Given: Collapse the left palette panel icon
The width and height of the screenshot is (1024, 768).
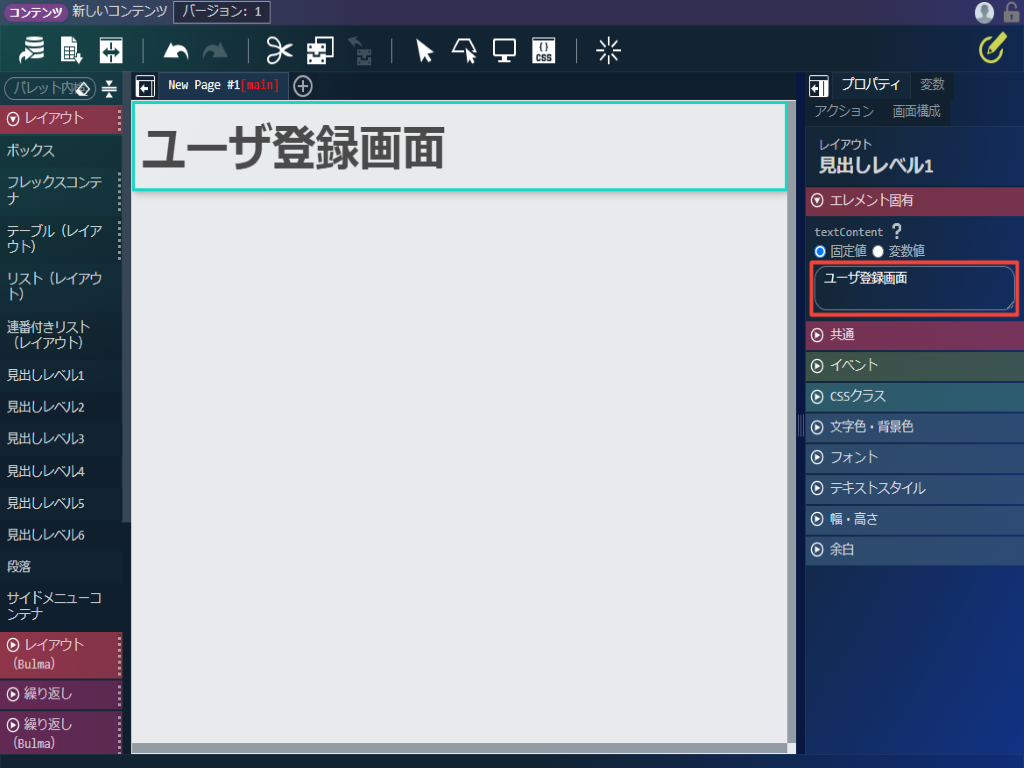Looking at the screenshot, I should coord(145,86).
